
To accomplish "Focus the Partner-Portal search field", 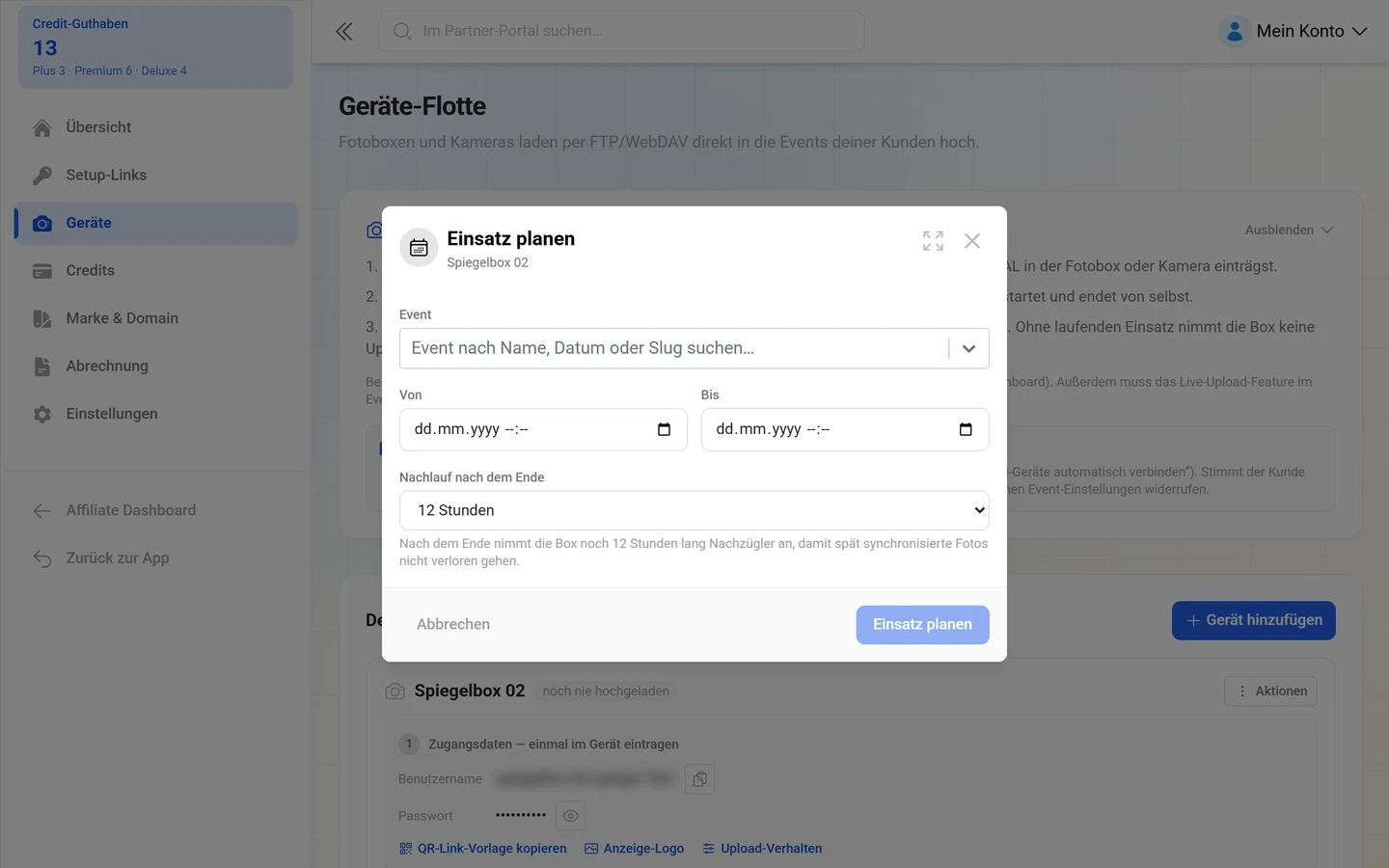I will coord(621,31).
